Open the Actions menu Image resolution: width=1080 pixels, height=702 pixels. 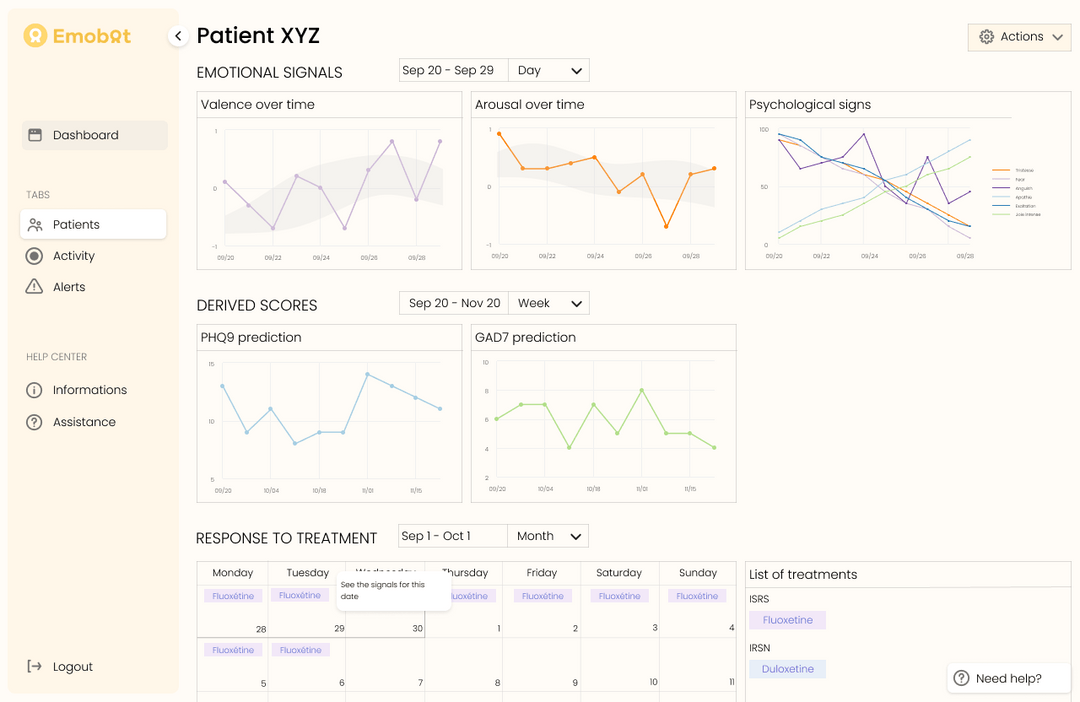point(1019,36)
